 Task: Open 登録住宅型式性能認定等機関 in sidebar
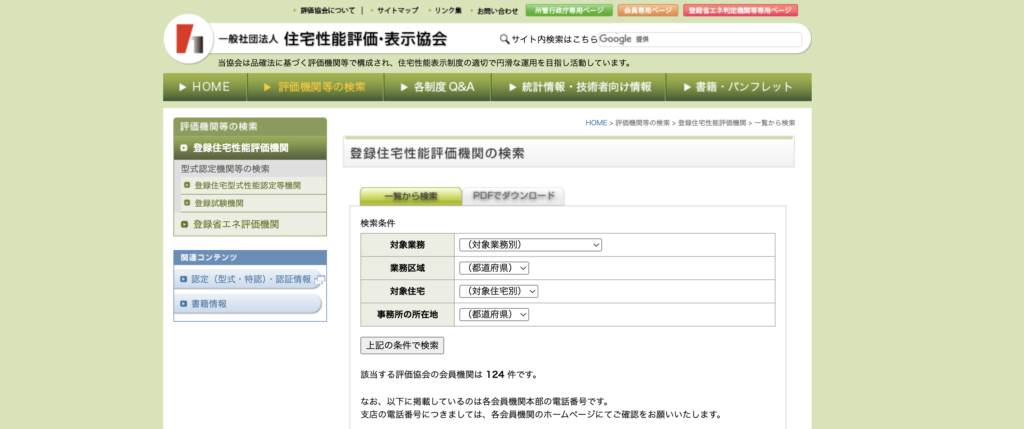pyautogui.click(x=248, y=185)
